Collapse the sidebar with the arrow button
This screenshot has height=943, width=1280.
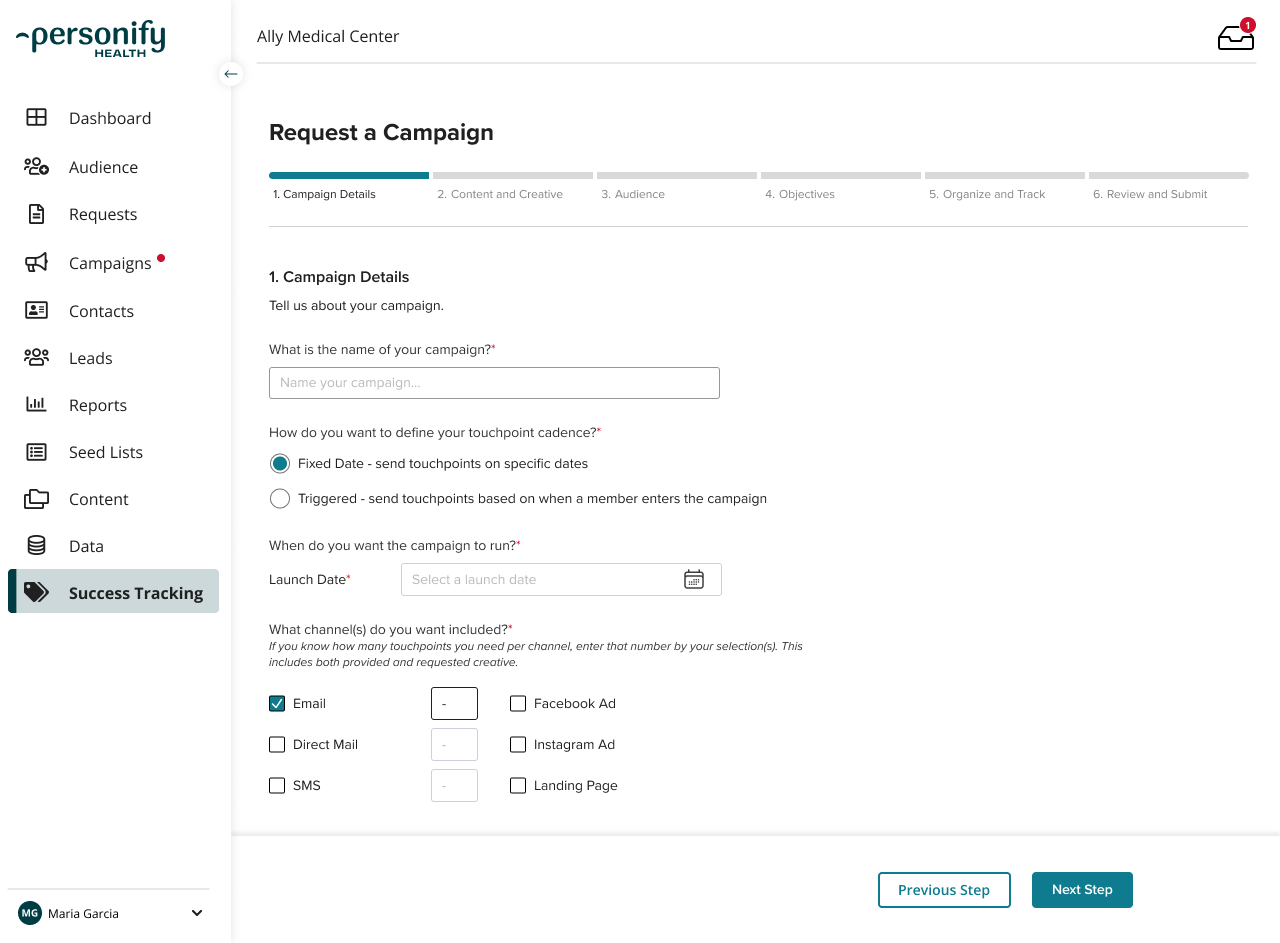[x=231, y=73]
